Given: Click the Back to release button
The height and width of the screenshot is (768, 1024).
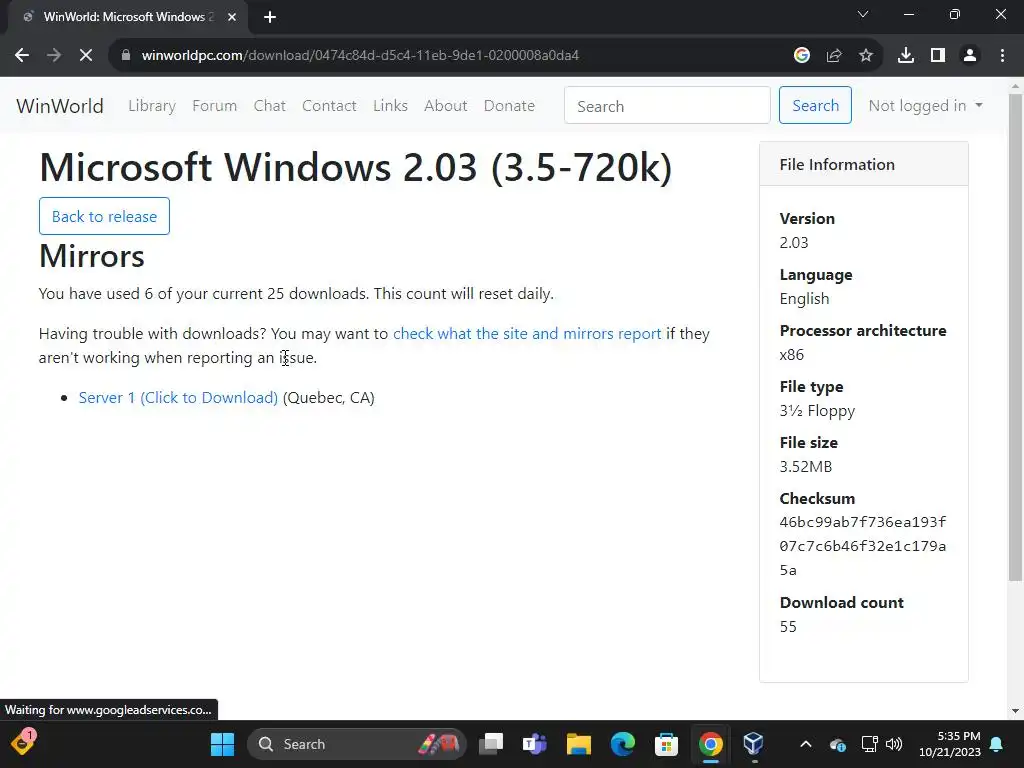Looking at the screenshot, I should tap(104, 216).
